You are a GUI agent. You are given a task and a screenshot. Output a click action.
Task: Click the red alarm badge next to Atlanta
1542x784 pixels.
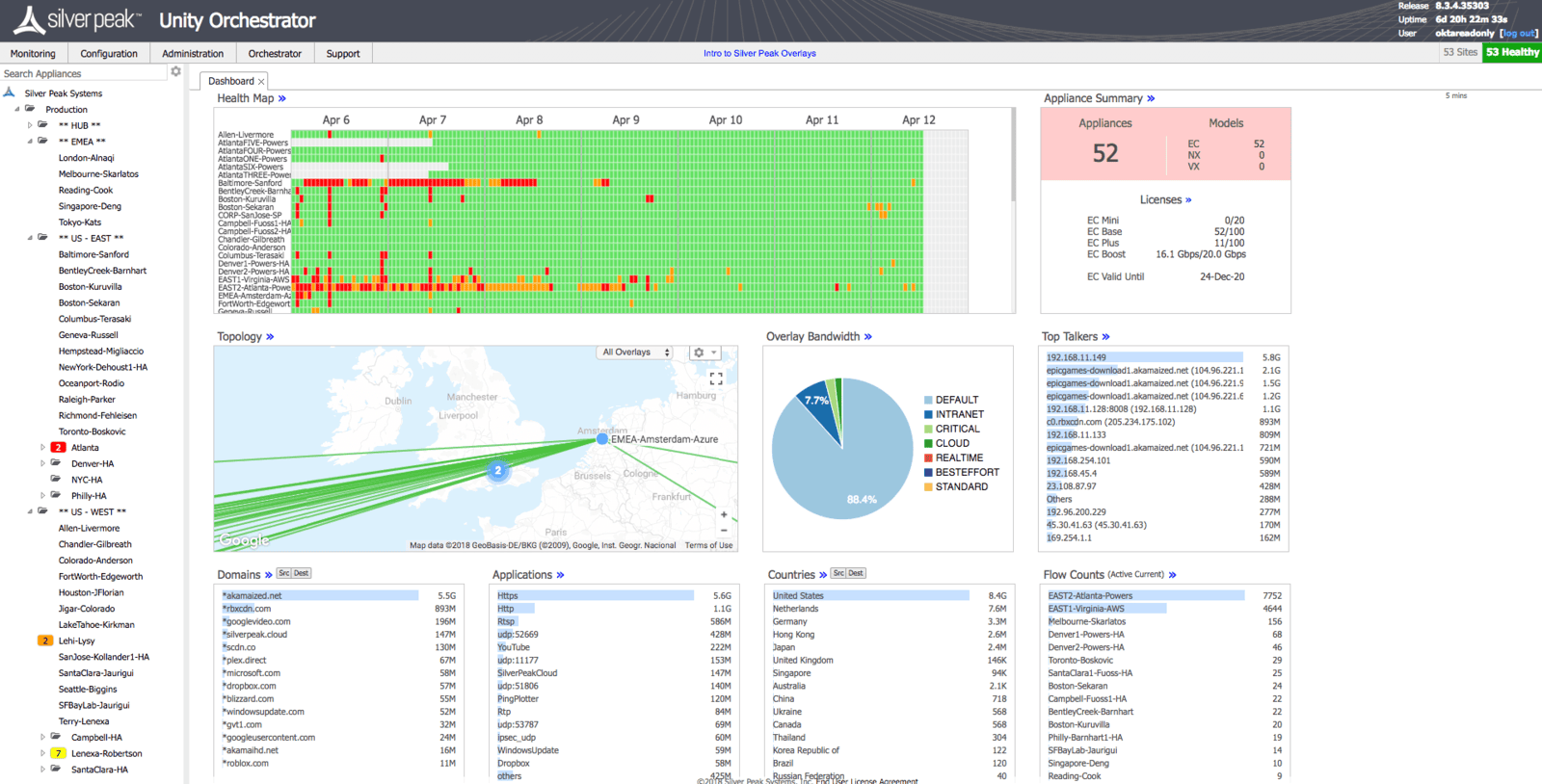58,448
